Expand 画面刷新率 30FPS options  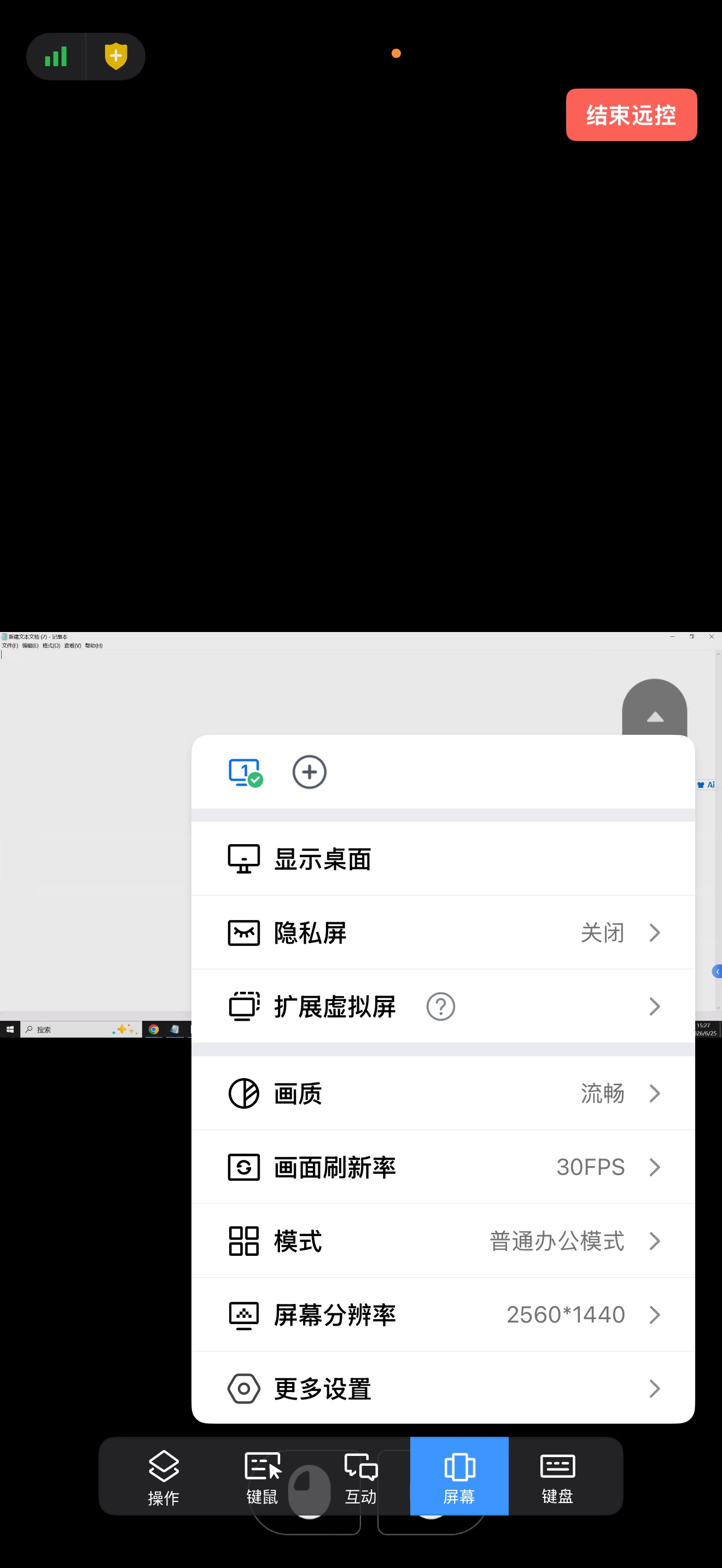pyautogui.click(x=443, y=1167)
